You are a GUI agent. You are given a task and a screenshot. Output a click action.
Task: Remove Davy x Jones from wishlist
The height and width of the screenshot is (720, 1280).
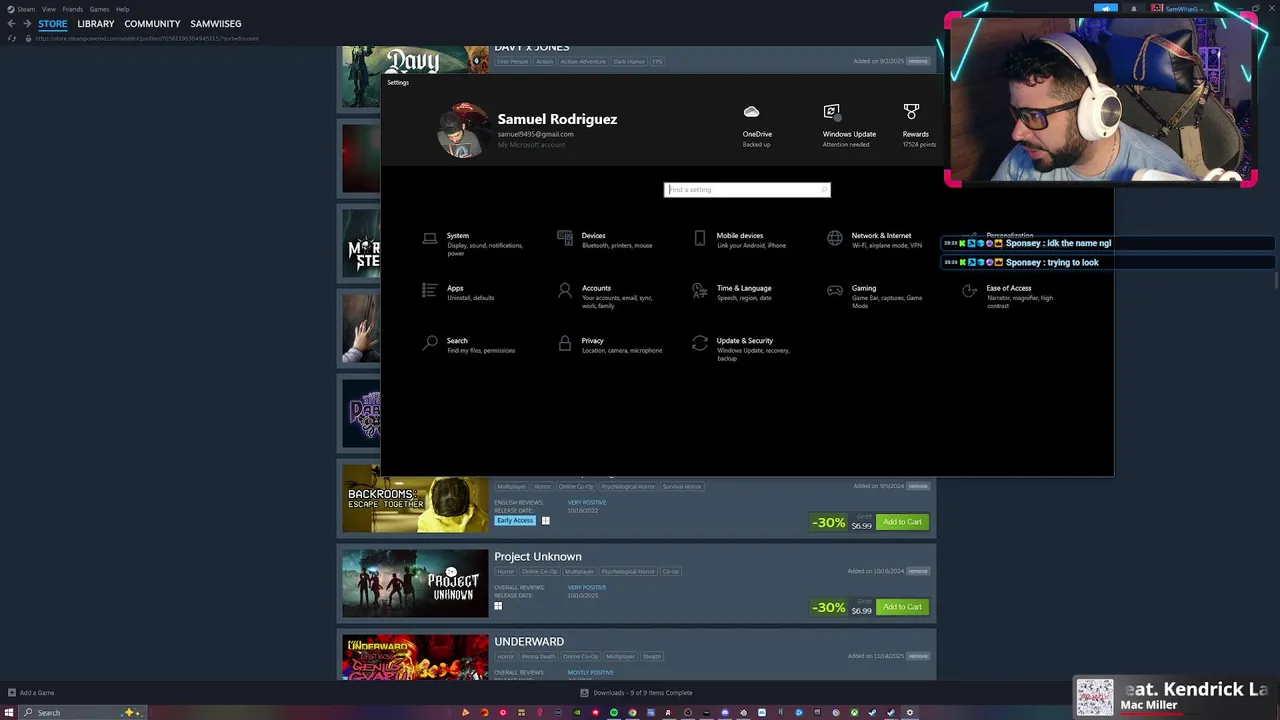point(918,61)
